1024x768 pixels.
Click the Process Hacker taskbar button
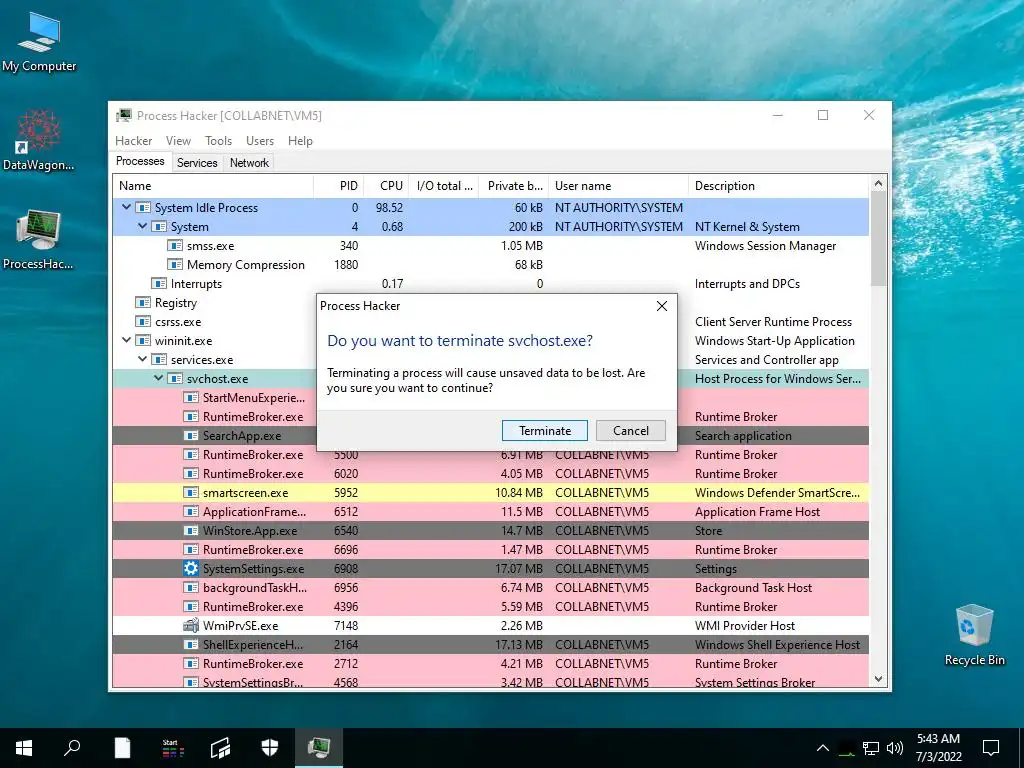[x=319, y=748]
